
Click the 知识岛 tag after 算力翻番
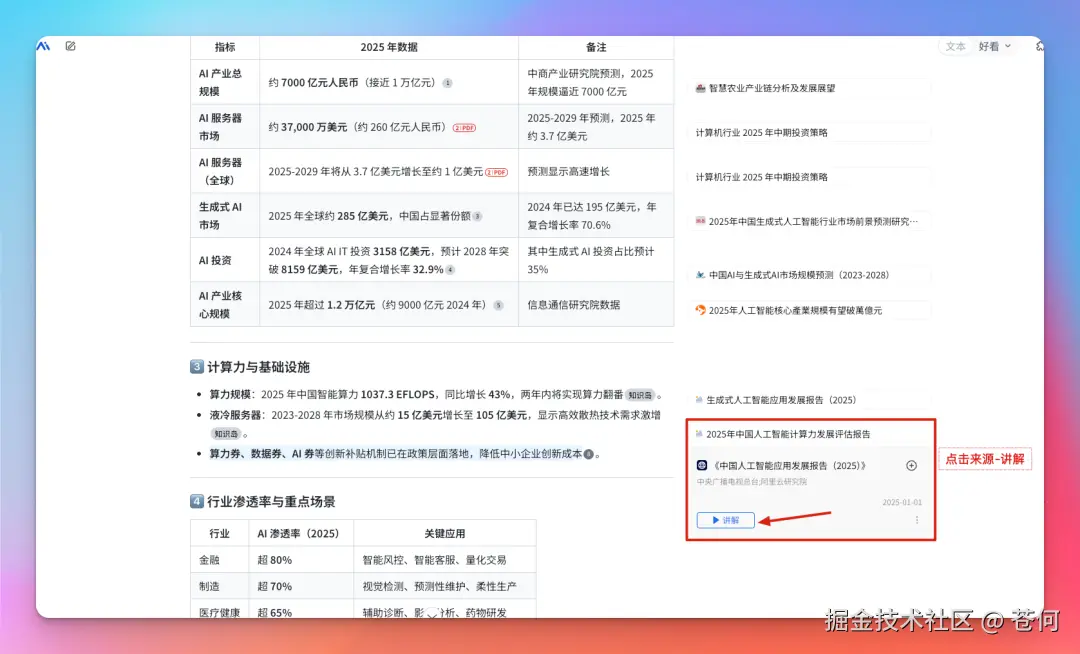tap(640, 395)
